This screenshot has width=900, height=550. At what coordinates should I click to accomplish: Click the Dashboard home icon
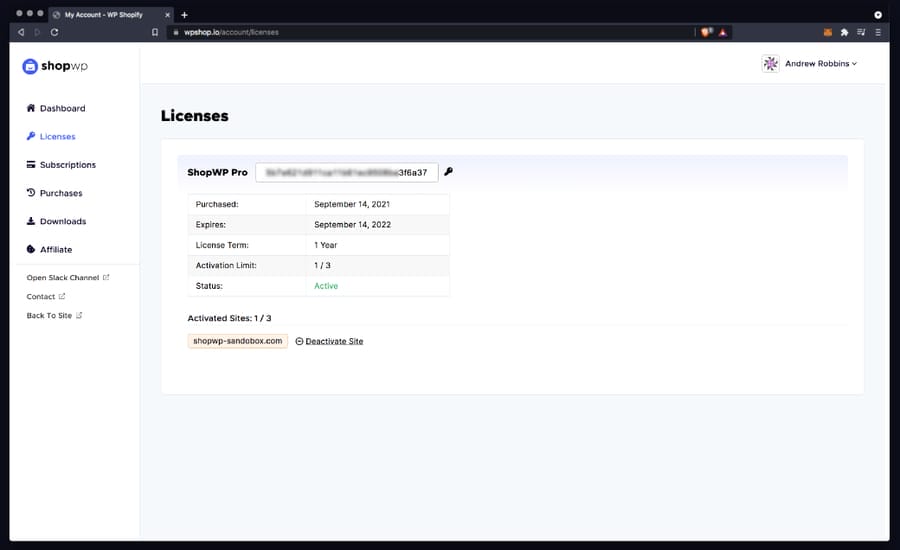pyautogui.click(x=31, y=108)
